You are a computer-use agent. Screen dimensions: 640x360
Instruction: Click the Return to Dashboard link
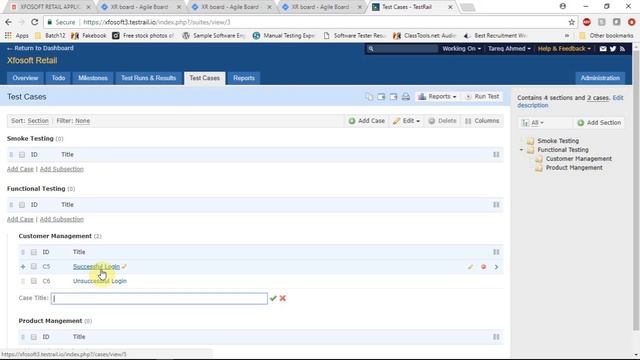click(40, 48)
